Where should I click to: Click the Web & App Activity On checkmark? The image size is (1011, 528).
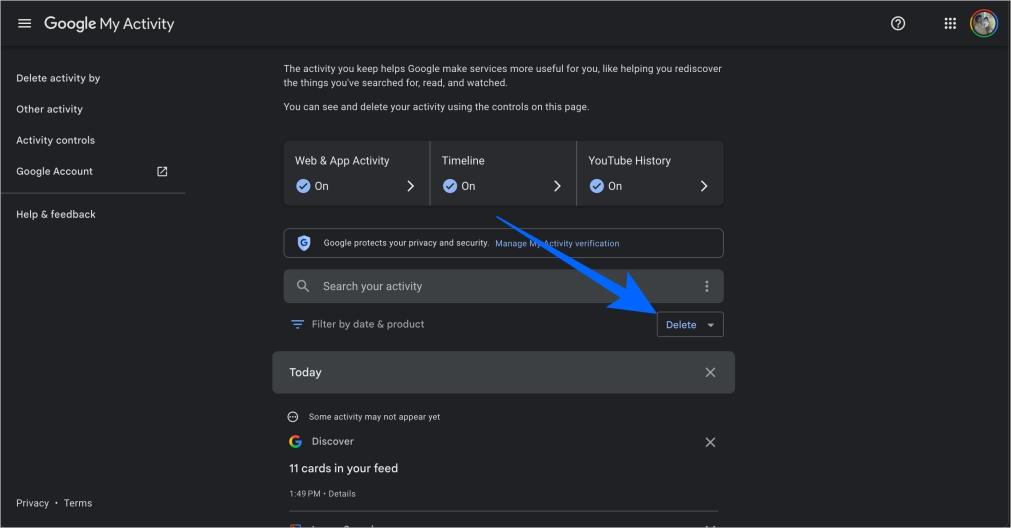point(303,186)
